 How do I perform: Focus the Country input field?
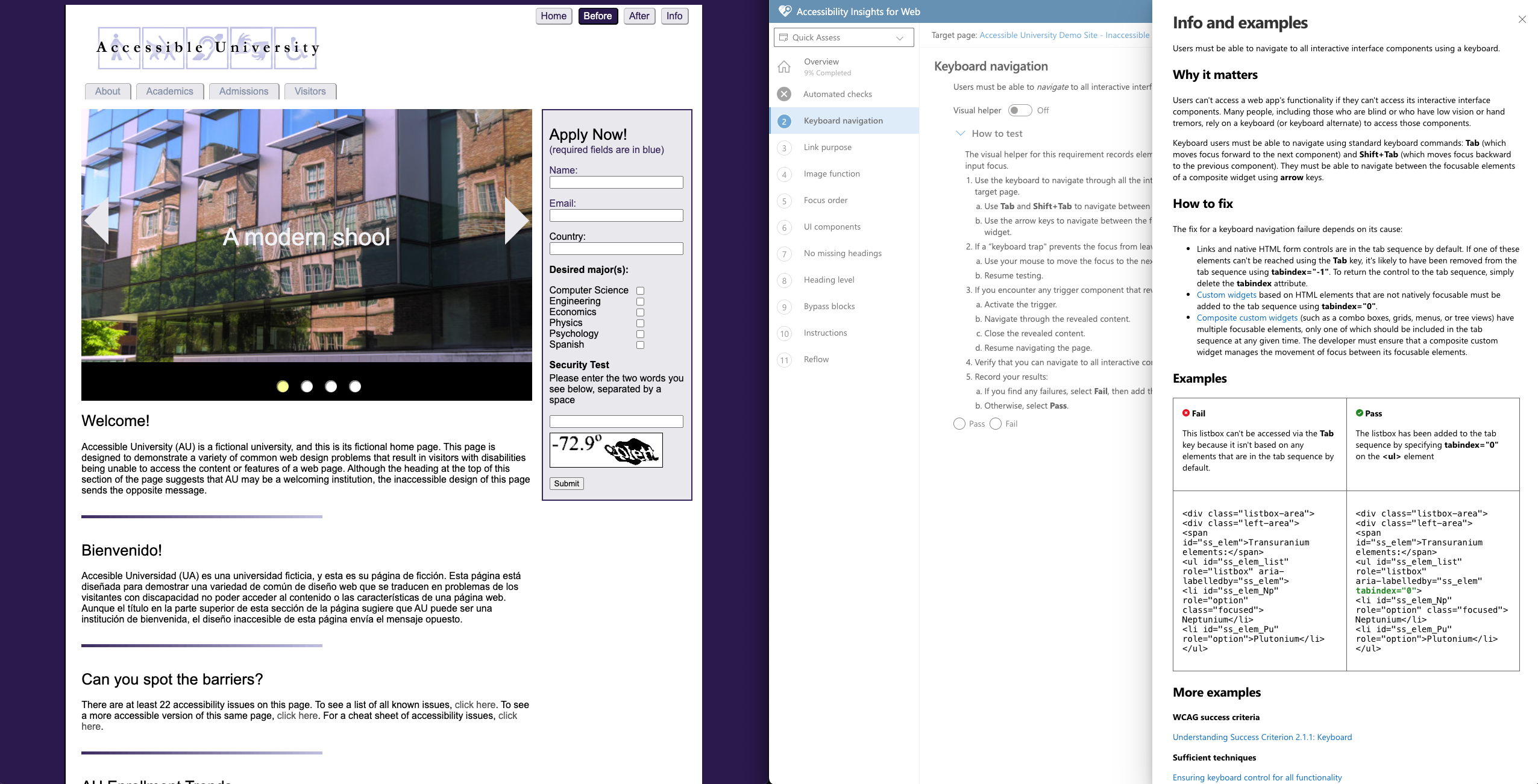[x=616, y=248]
